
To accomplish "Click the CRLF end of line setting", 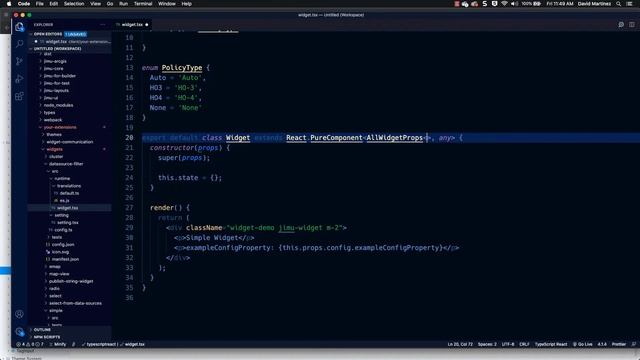I will (x=524, y=344).
